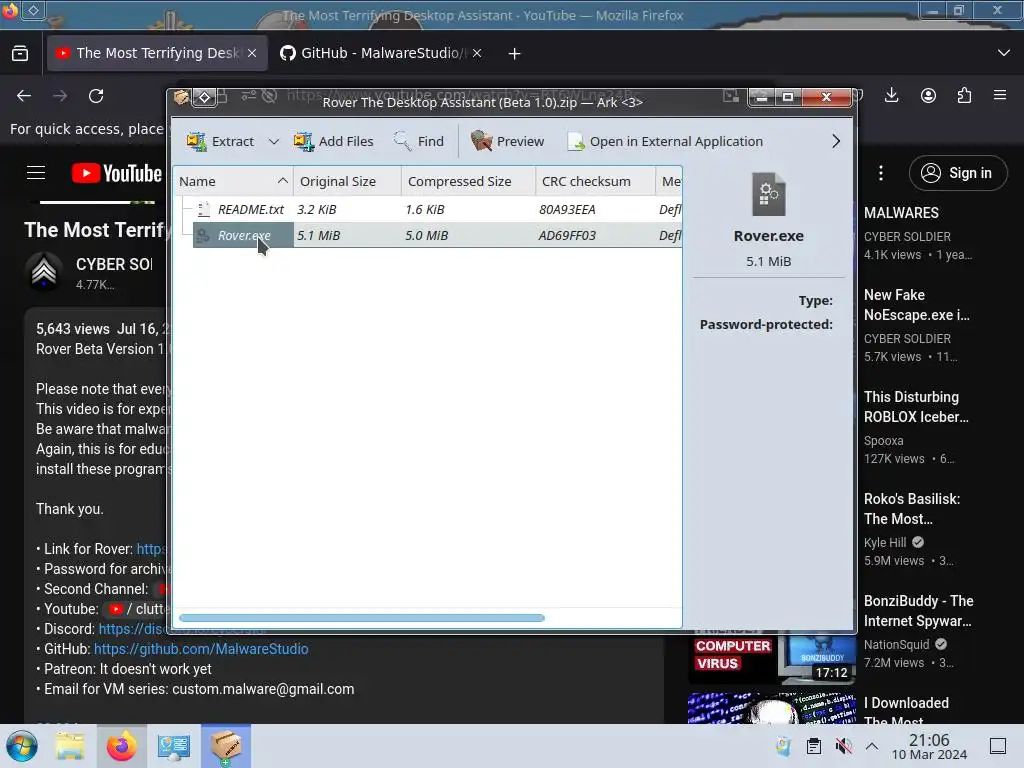Image resolution: width=1024 pixels, height=768 pixels.
Task: Sort by the Name column header
Action: [x=233, y=182]
